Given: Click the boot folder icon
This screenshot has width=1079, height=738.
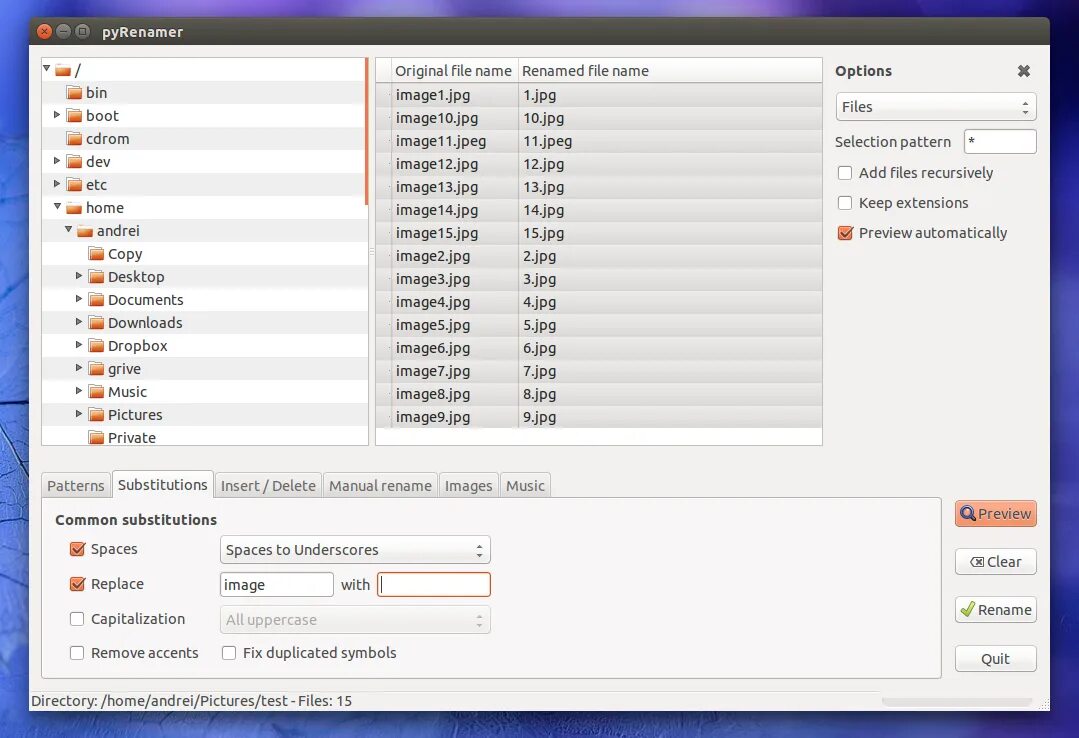Looking at the screenshot, I should [x=74, y=116].
